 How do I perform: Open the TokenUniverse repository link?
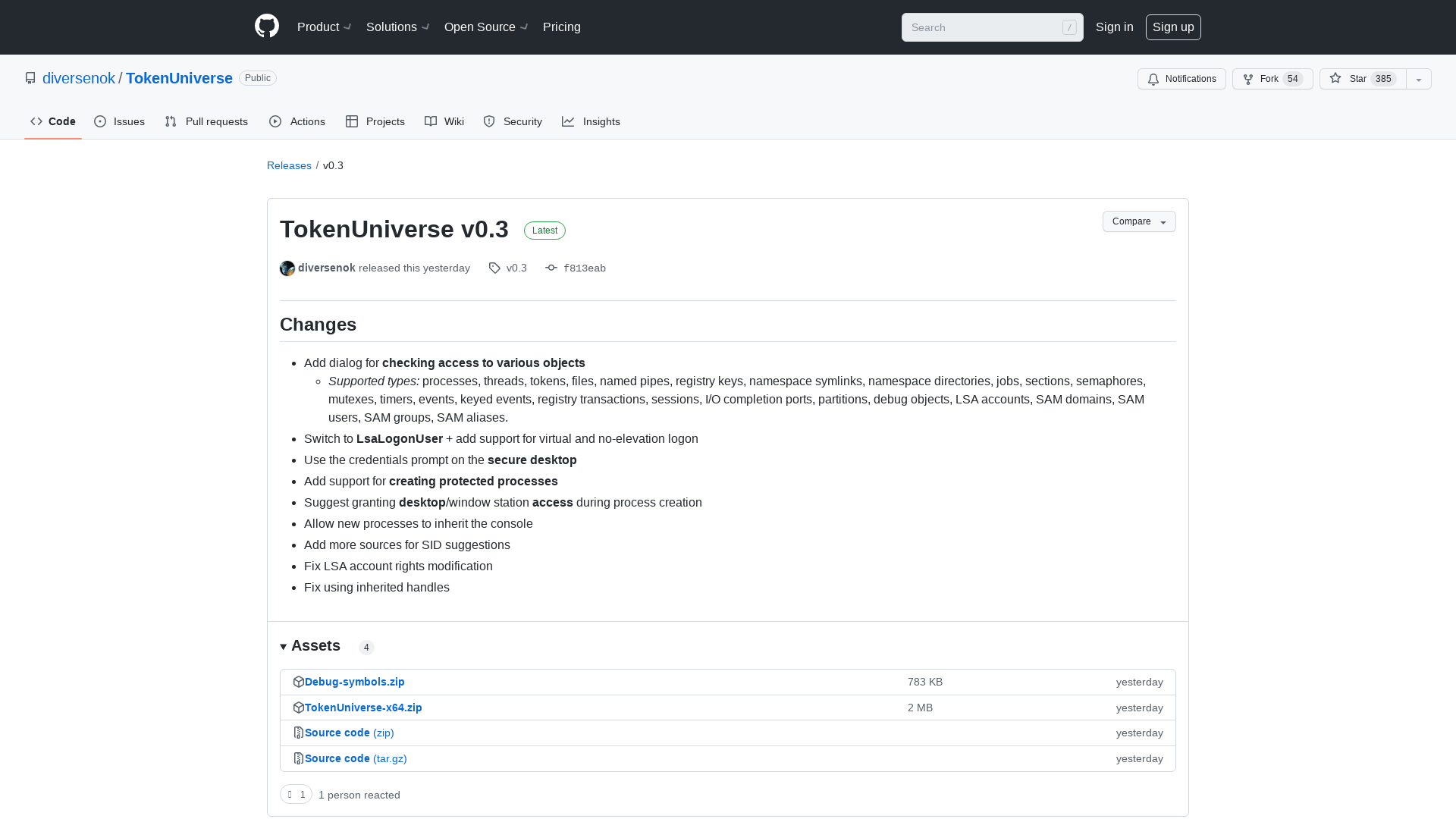pos(179,78)
